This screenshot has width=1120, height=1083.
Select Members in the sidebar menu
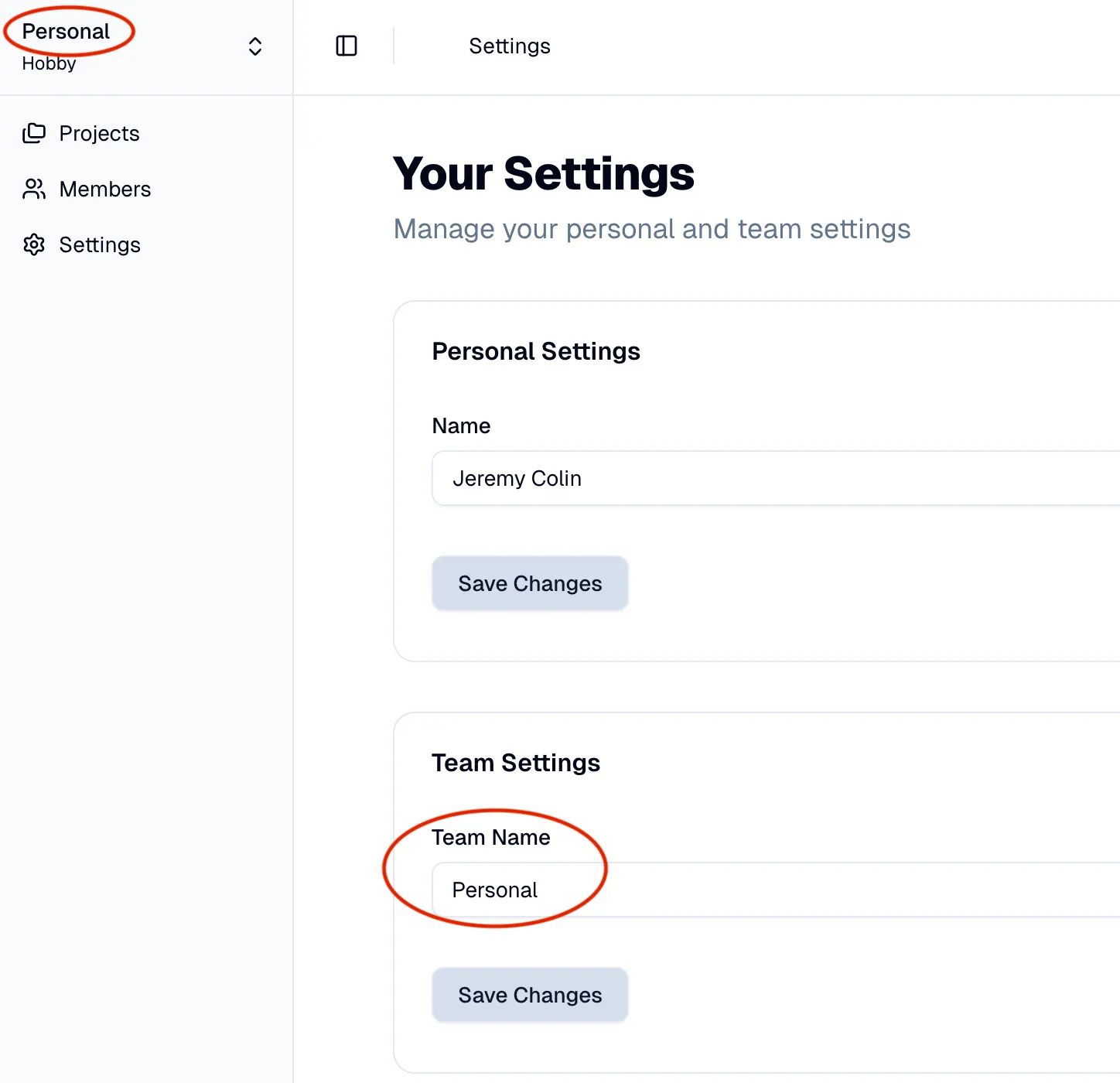click(104, 189)
